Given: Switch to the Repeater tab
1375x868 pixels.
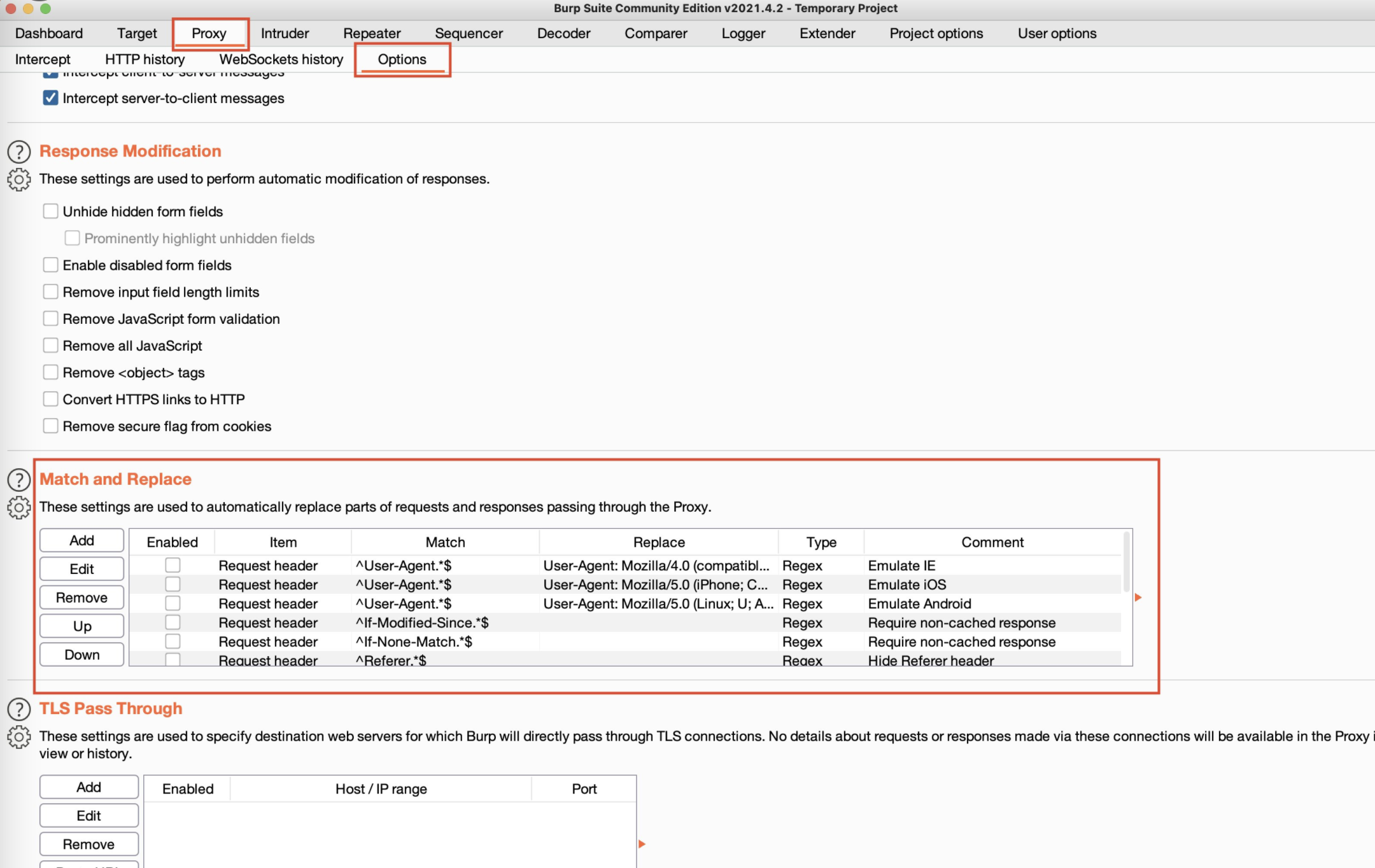Looking at the screenshot, I should coord(372,33).
